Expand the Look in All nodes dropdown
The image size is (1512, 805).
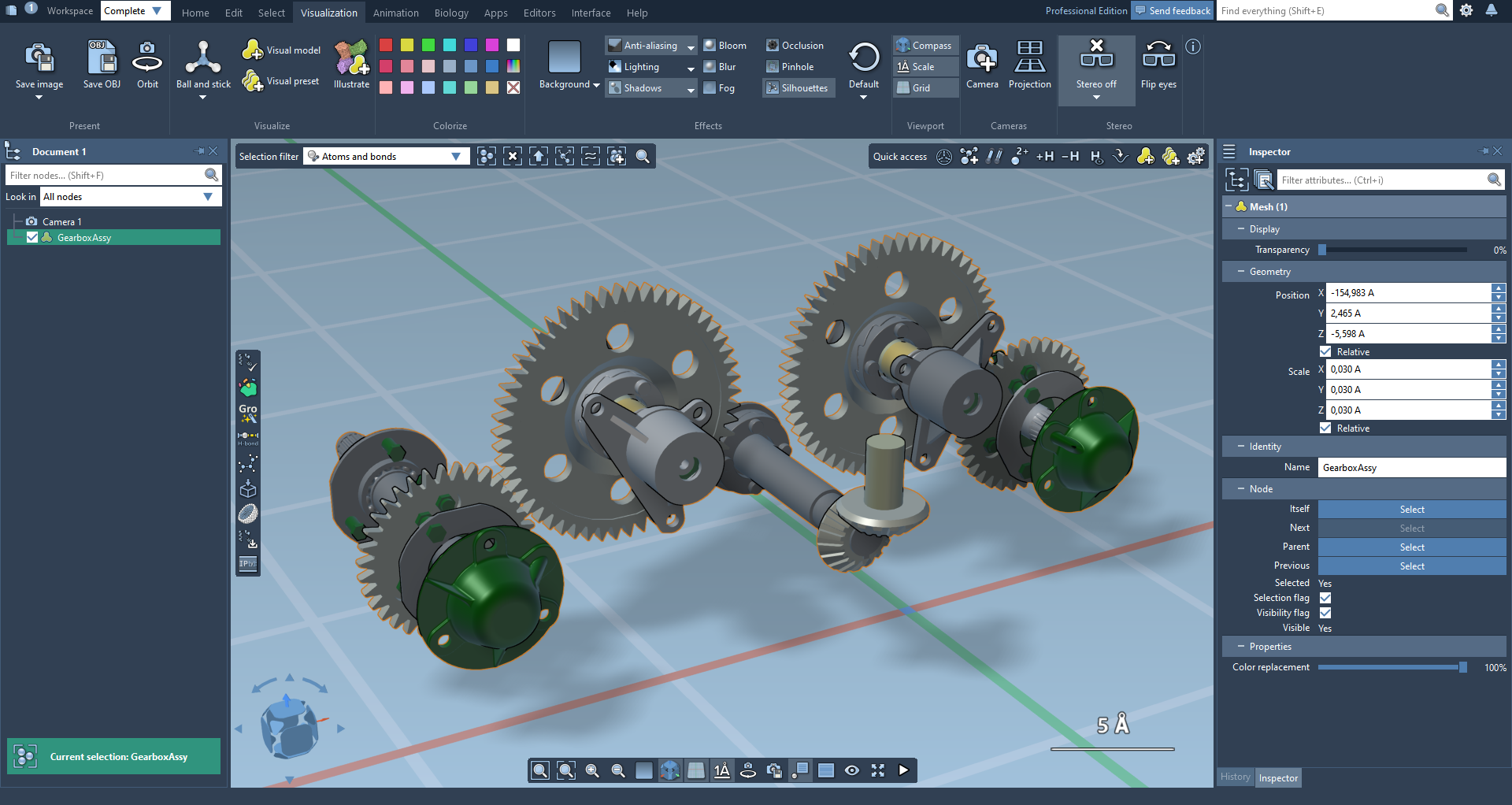click(131, 197)
